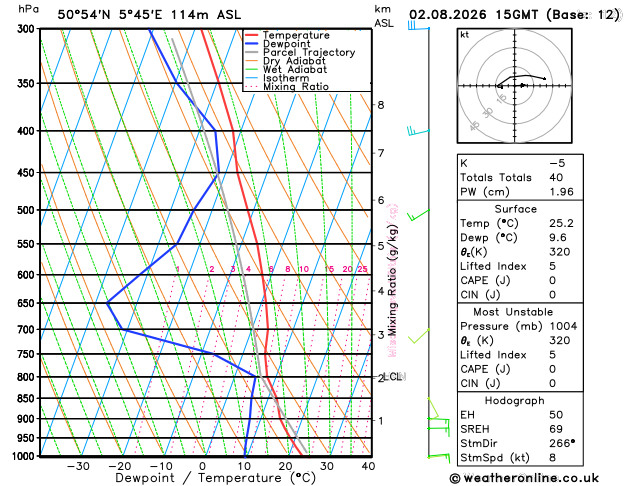
Task: Select the "Temperature" legend entry
Action: pyautogui.click(x=296, y=35)
